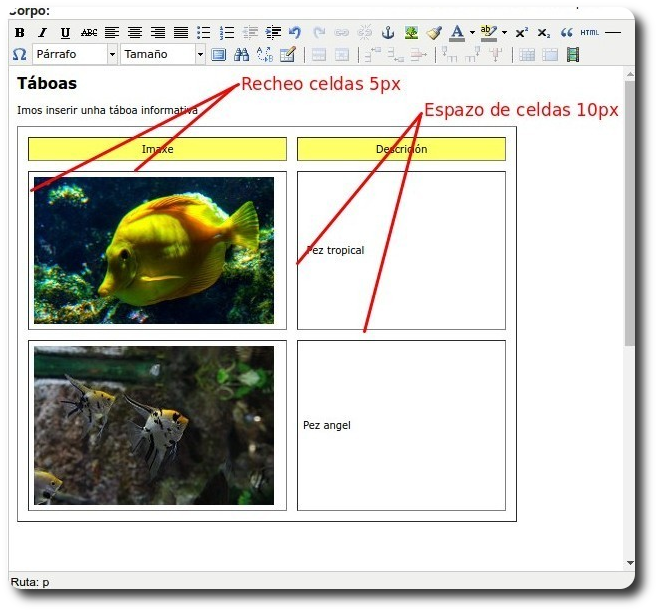This screenshot has width=658, height=612.
Task: Click the insert image icon
Action: pyautogui.click(x=411, y=33)
